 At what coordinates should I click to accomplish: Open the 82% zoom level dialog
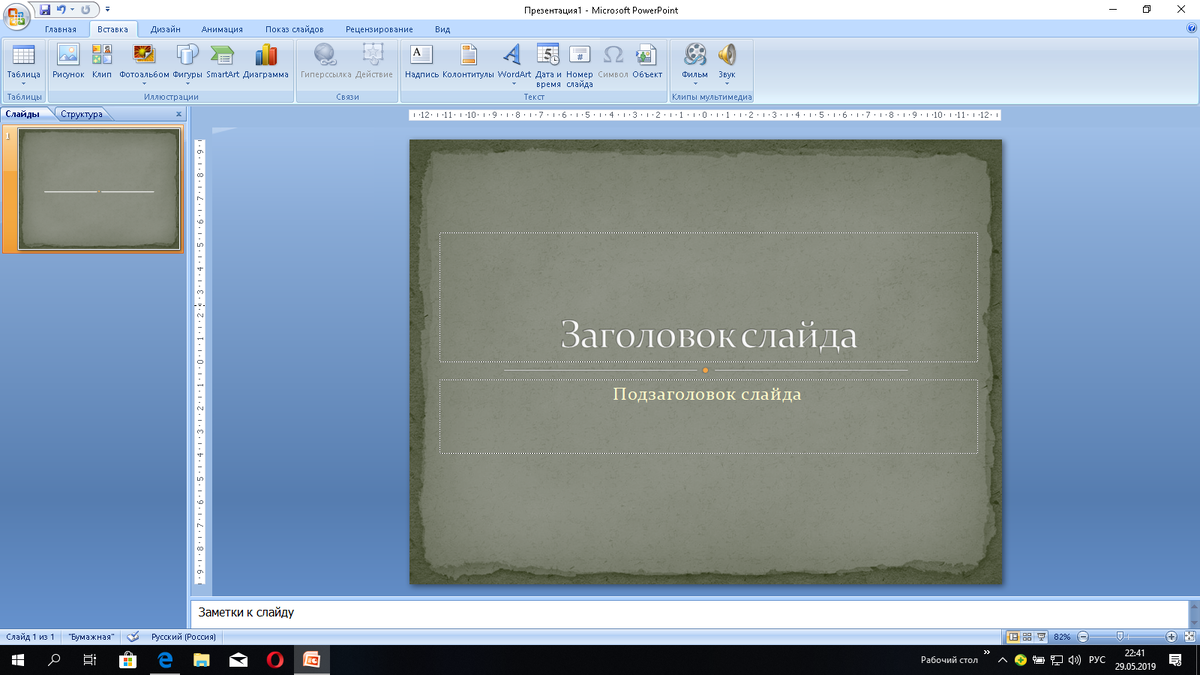1062,636
